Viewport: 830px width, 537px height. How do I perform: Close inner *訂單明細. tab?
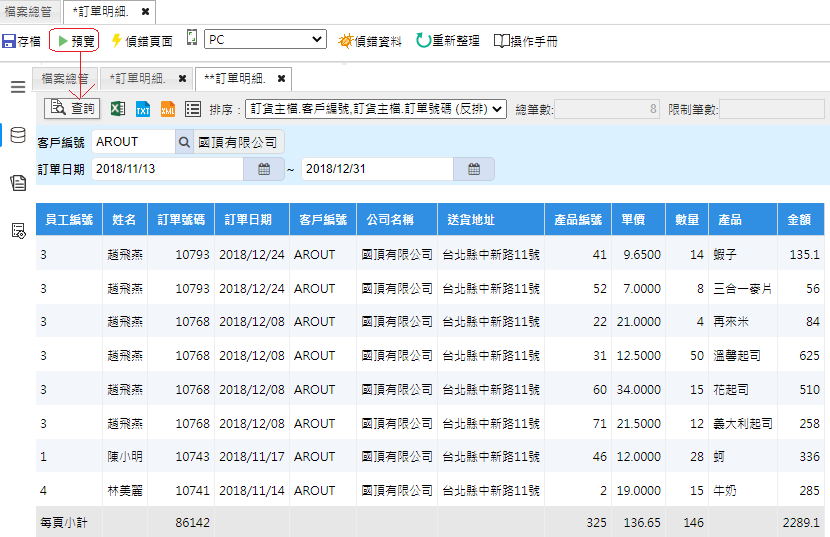pos(183,78)
